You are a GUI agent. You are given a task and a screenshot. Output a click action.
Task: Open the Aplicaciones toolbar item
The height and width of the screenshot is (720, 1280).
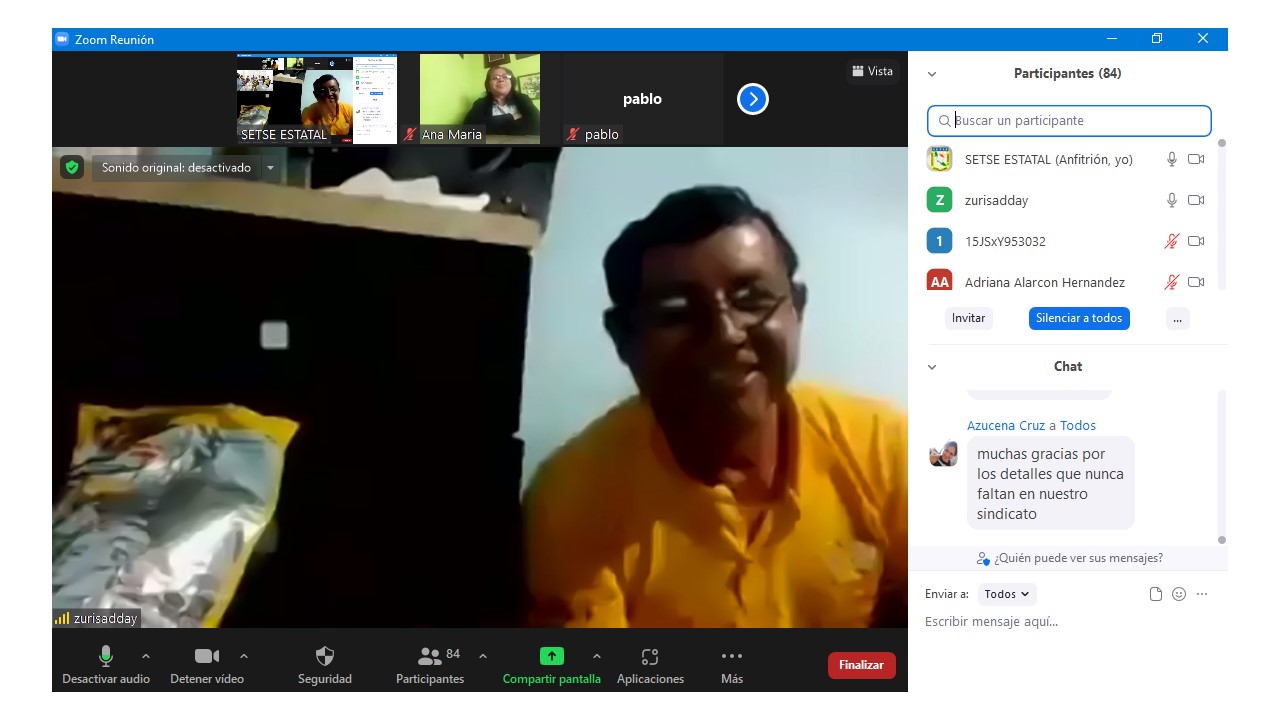(x=650, y=665)
